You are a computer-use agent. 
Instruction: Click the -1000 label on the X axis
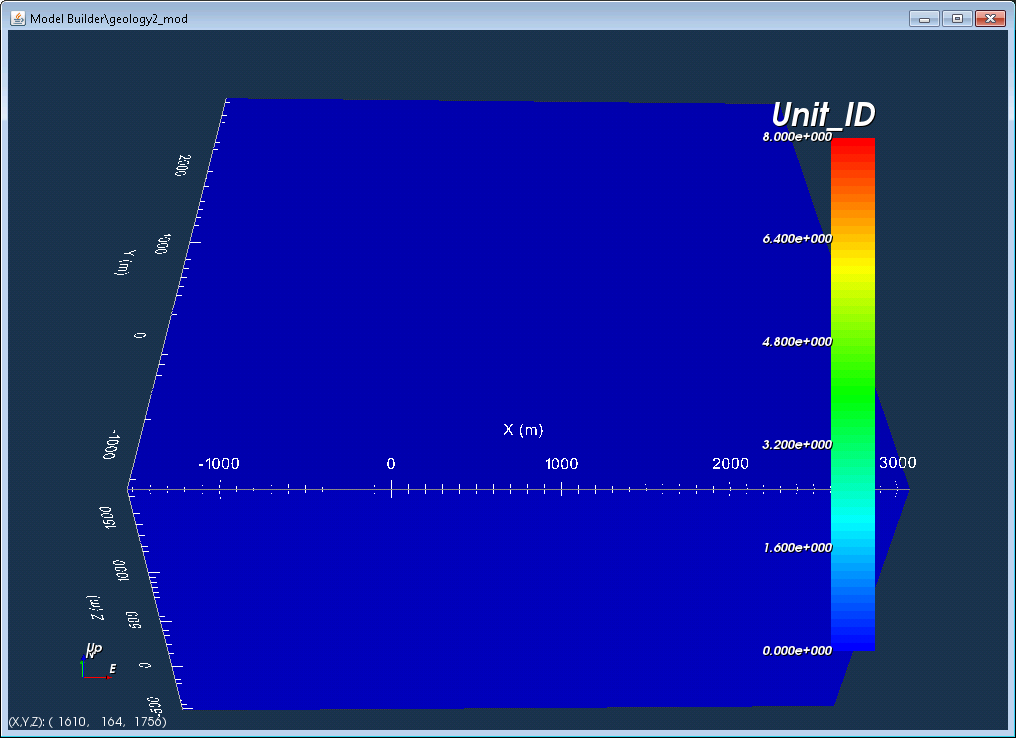(x=219, y=464)
